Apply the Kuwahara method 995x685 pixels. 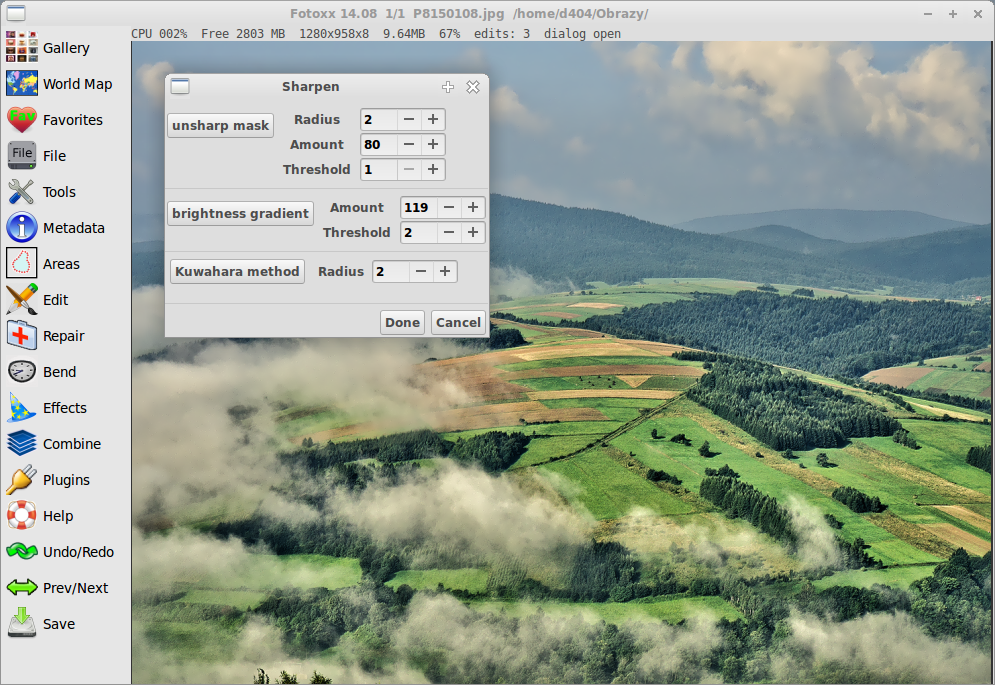pyautogui.click(x=237, y=271)
